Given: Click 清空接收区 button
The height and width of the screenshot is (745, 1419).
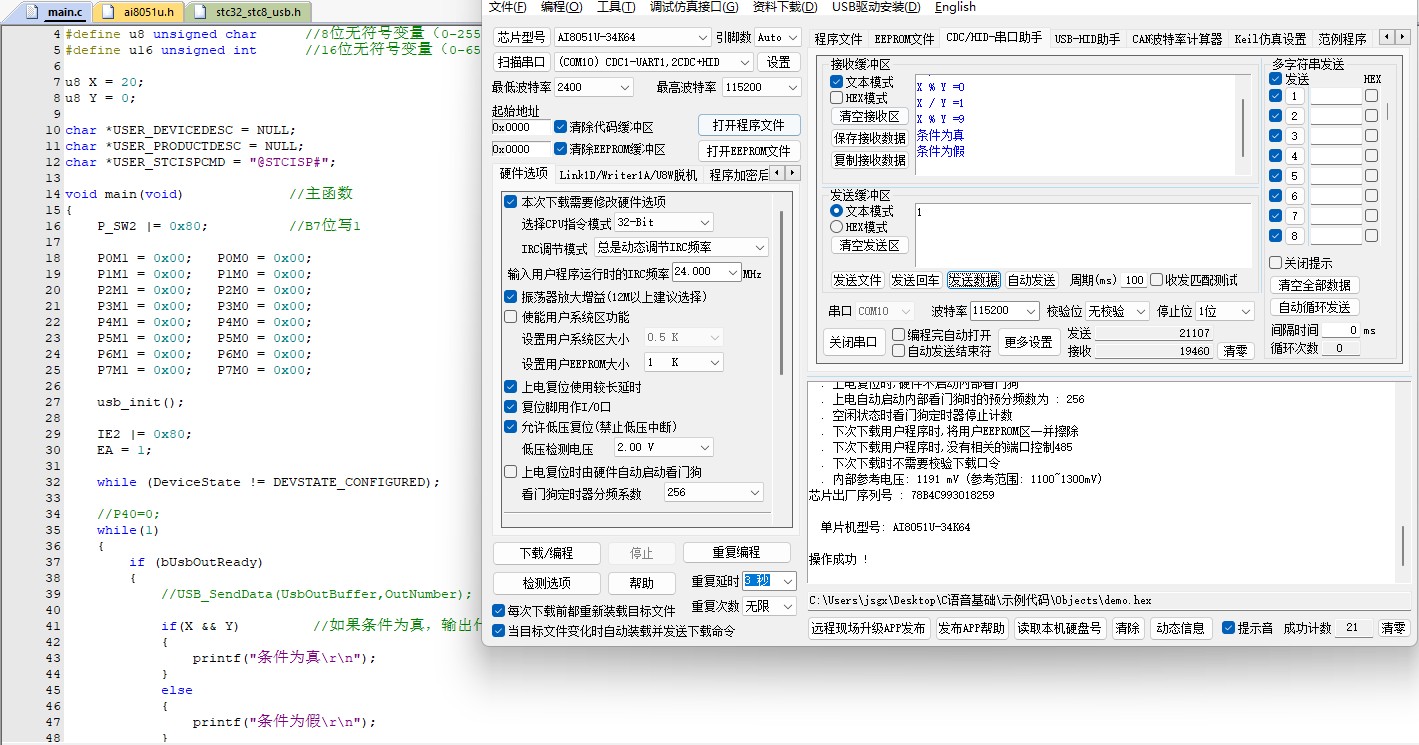Looking at the screenshot, I should [x=869, y=116].
